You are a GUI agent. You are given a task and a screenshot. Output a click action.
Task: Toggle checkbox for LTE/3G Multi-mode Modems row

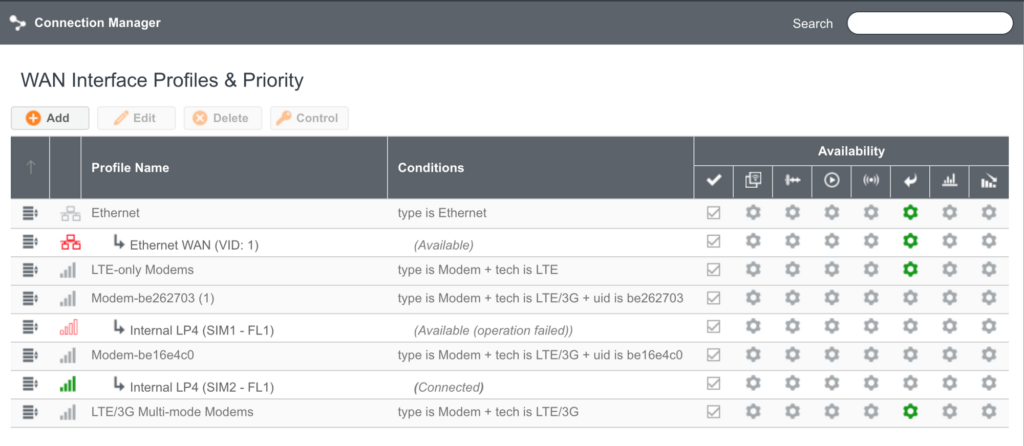pos(713,411)
